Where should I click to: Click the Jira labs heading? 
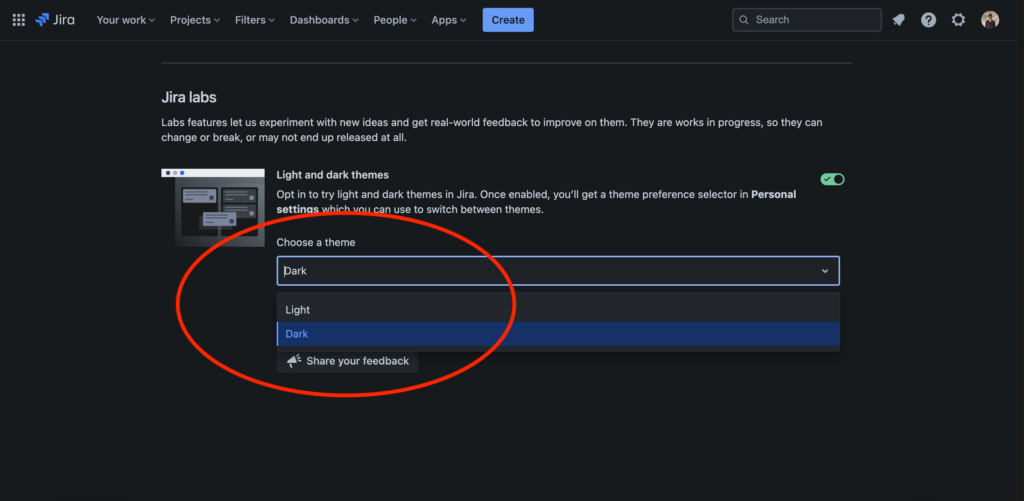189,98
